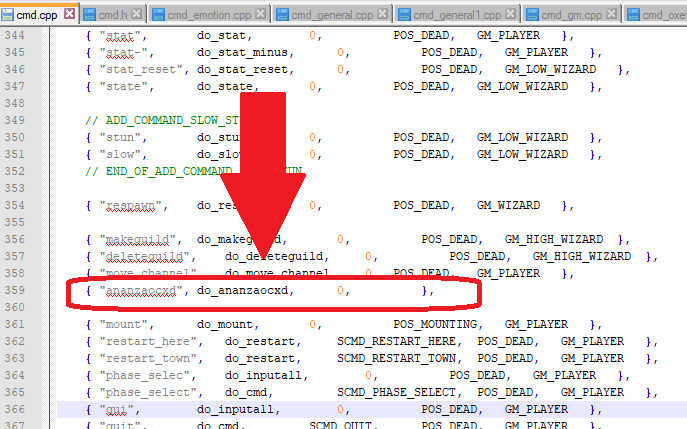The height and width of the screenshot is (429, 687).
Task: Close the cmd_gm.cpp tab
Action: [x=611, y=14]
